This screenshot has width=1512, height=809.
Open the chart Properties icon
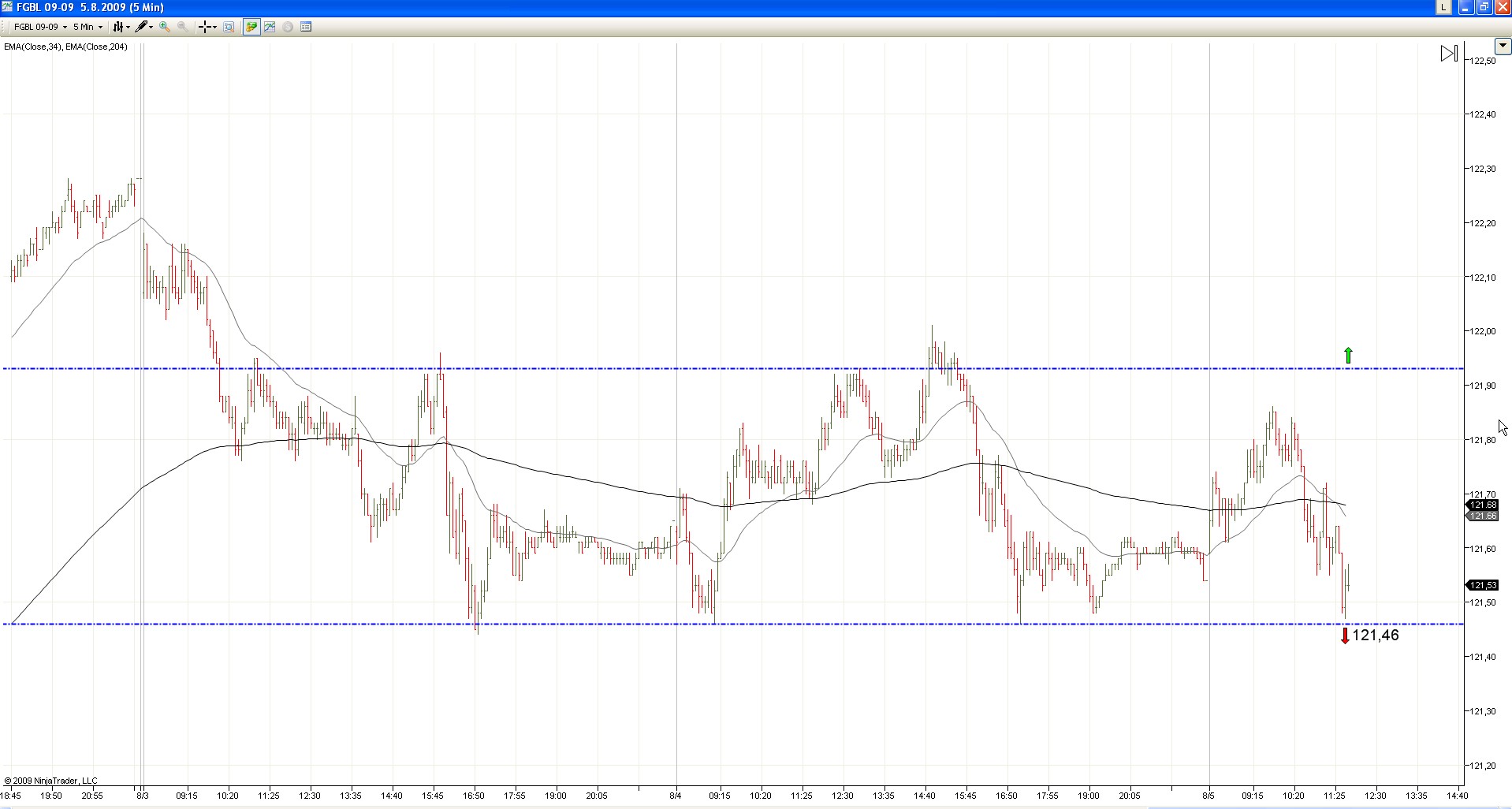pos(306,27)
